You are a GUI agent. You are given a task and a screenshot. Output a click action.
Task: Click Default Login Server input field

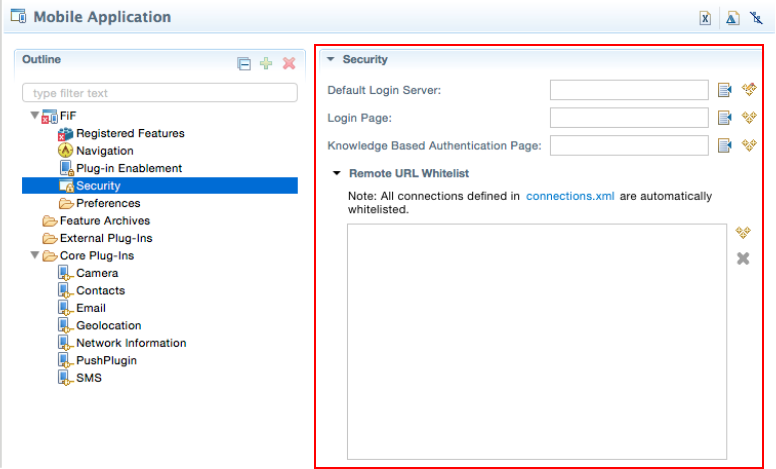(x=629, y=90)
